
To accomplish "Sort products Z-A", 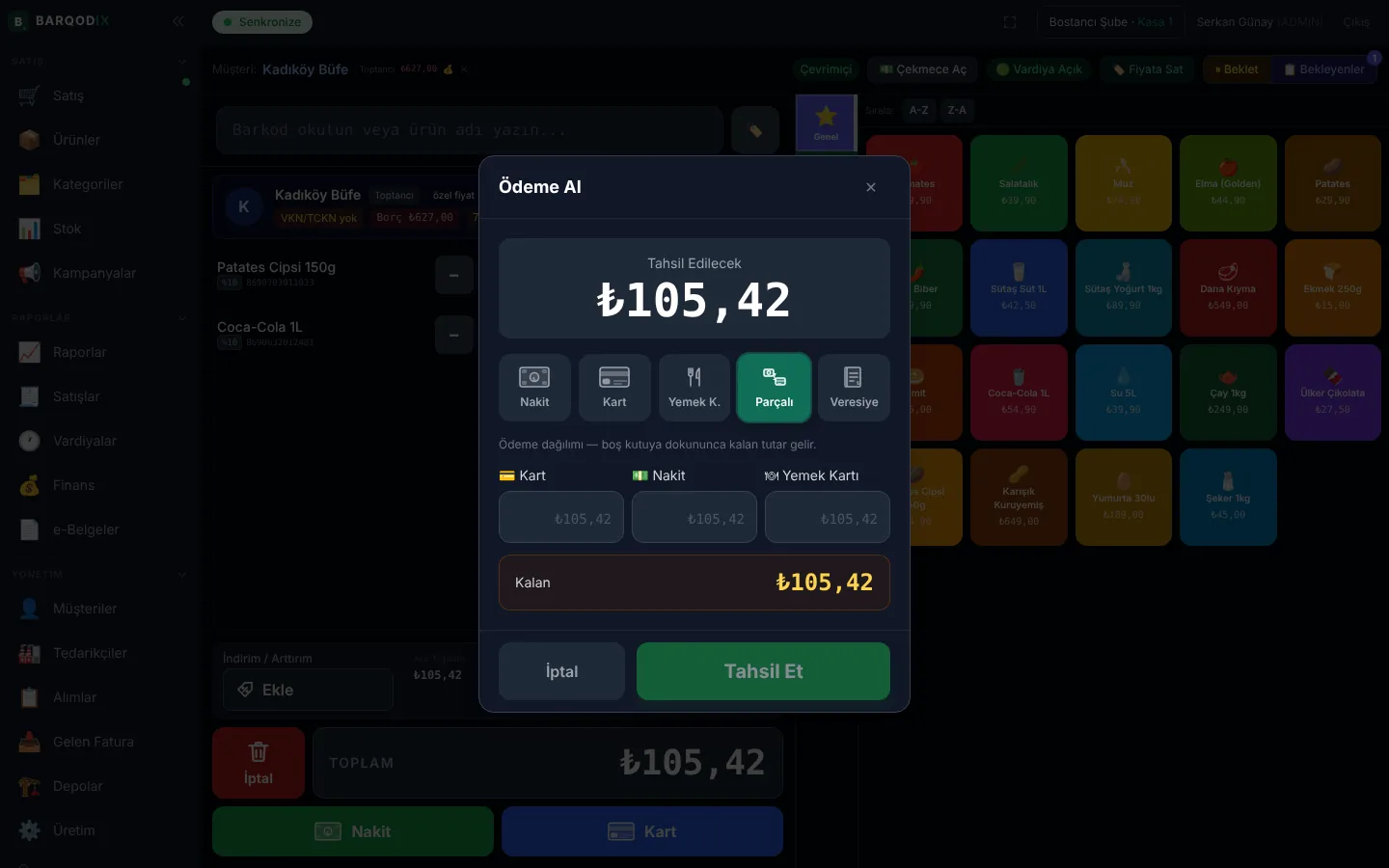I will [957, 111].
